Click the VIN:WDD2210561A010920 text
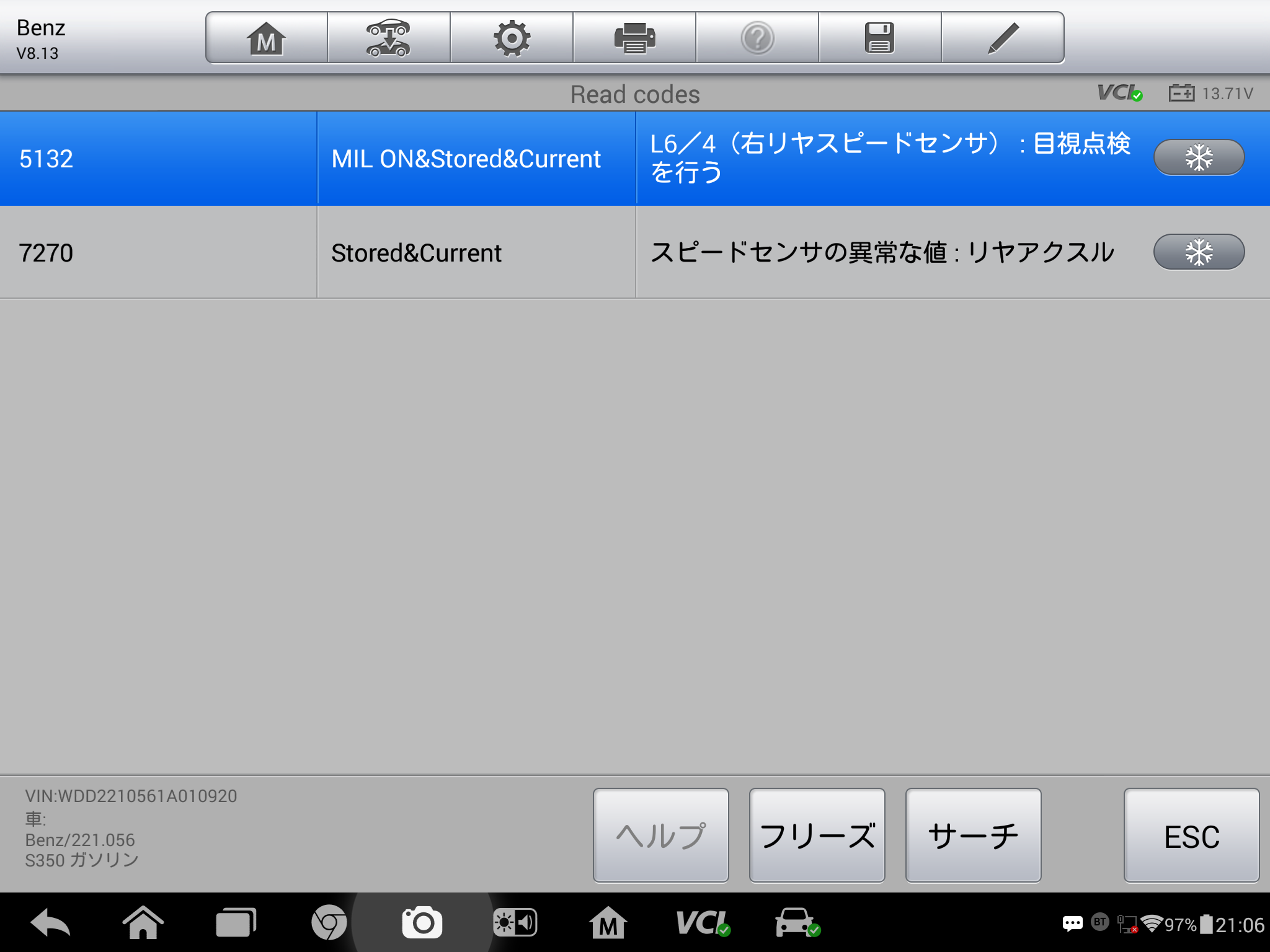This screenshot has width=1270, height=952. click(131, 796)
